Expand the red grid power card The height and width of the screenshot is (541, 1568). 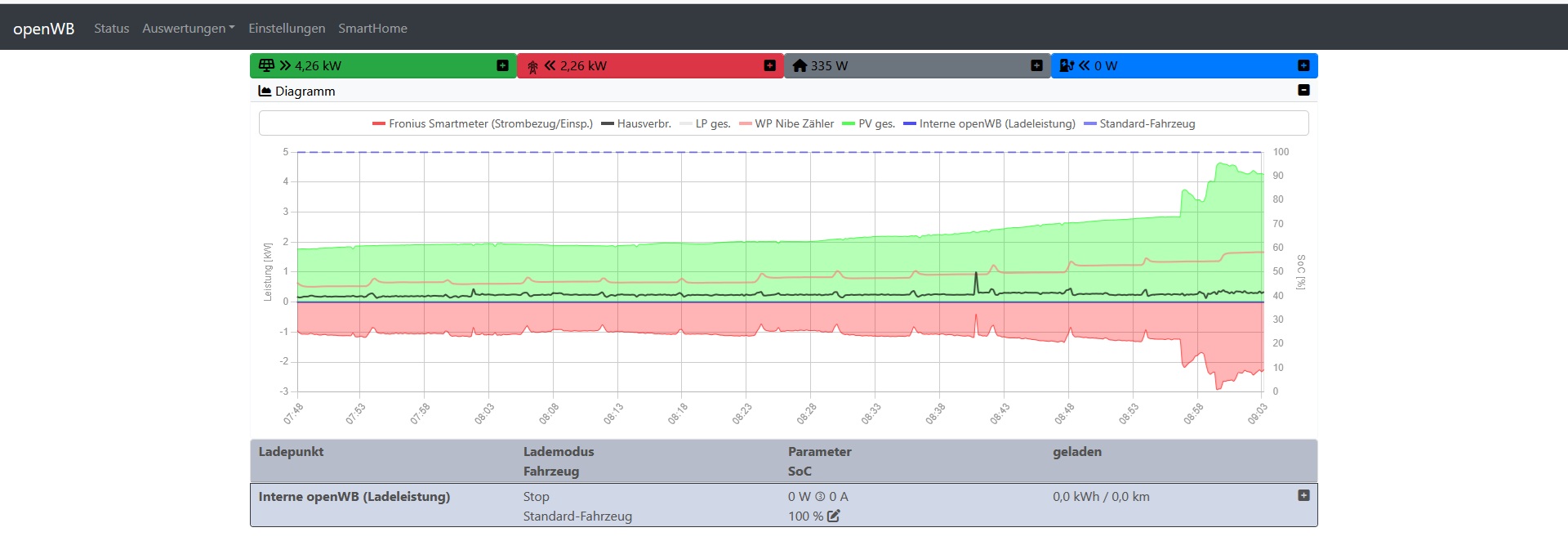[769, 65]
